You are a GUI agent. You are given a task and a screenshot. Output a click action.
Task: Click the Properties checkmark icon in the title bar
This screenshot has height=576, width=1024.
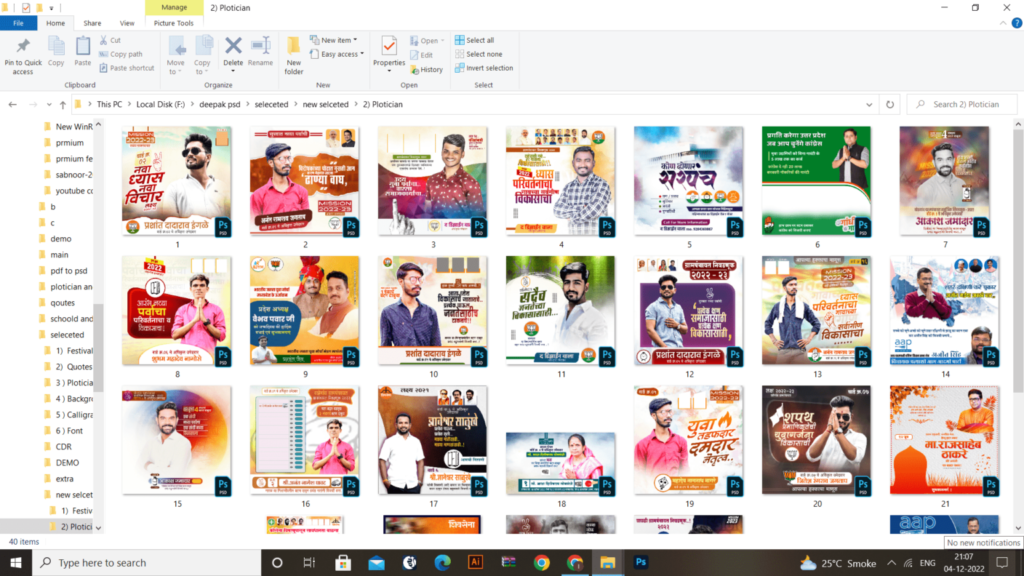[25, 8]
